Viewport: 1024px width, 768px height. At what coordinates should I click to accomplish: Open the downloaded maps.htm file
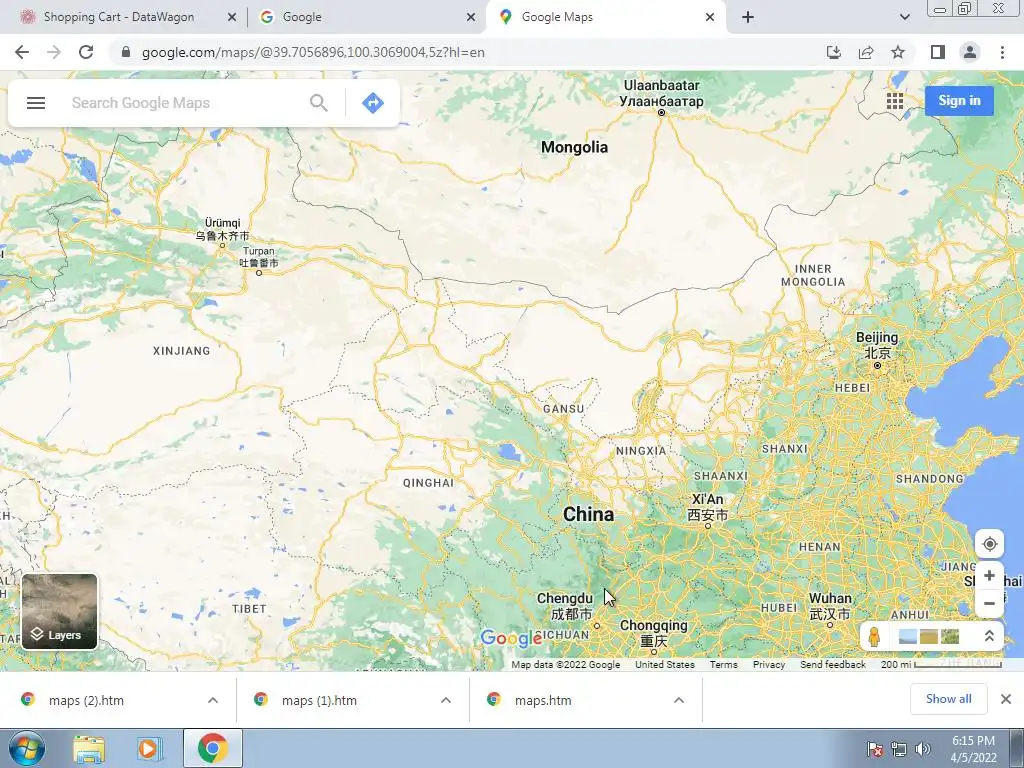[543, 700]
